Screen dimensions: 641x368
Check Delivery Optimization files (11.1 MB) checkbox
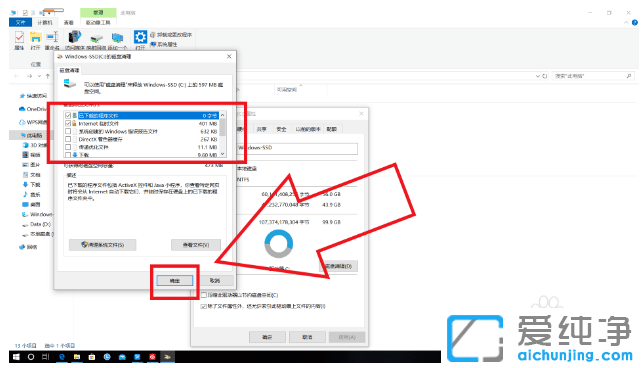(x=68, y=147)
